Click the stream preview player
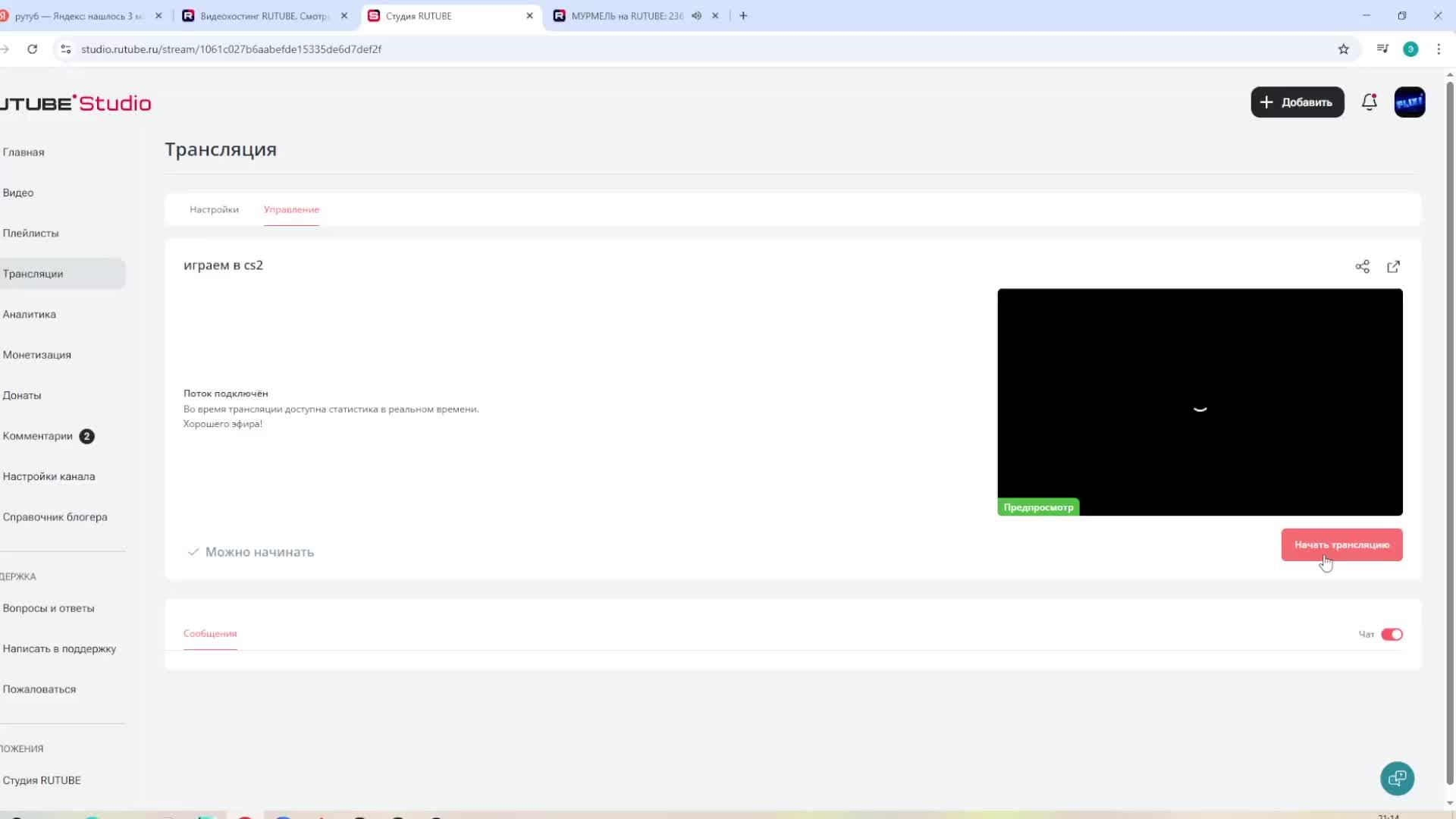Viewport: 1456px width, 819px height. tap(1200, 402)
